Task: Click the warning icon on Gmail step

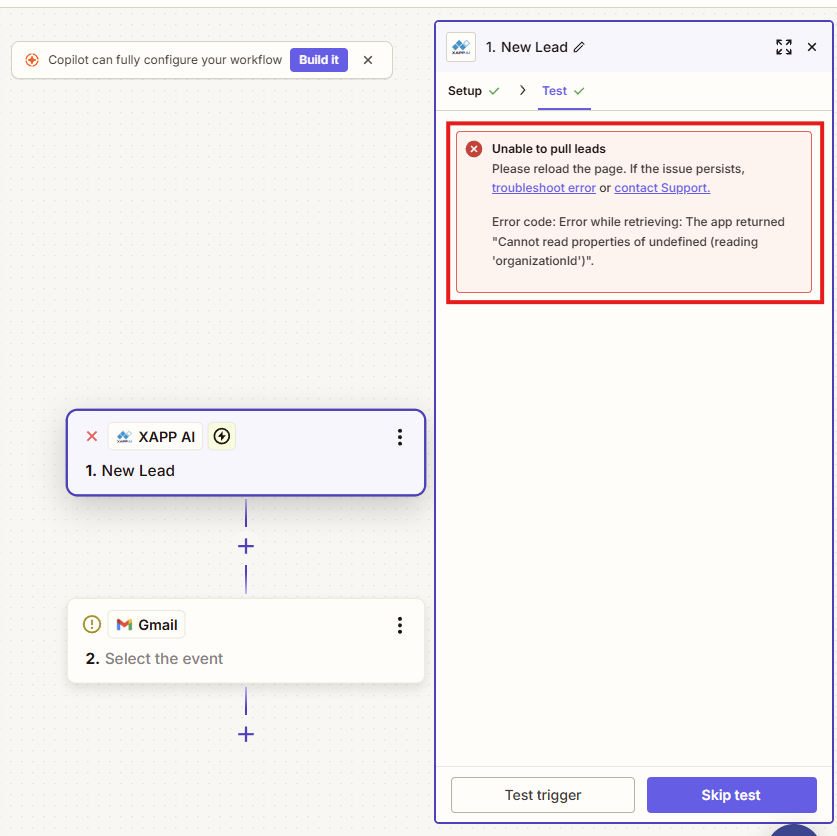Action: [x=92, y=625]
